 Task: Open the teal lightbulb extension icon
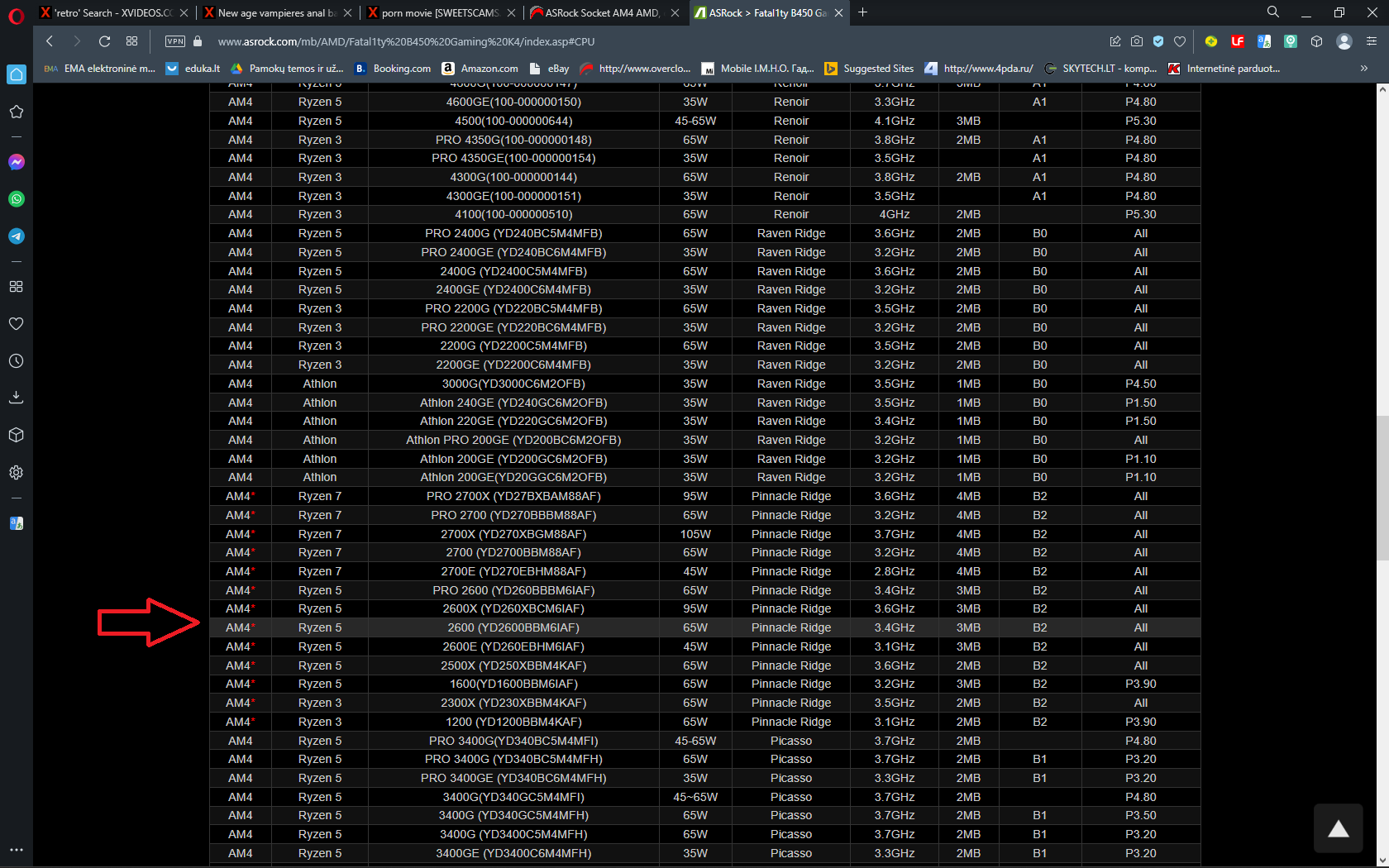(x=1291, y=41)
